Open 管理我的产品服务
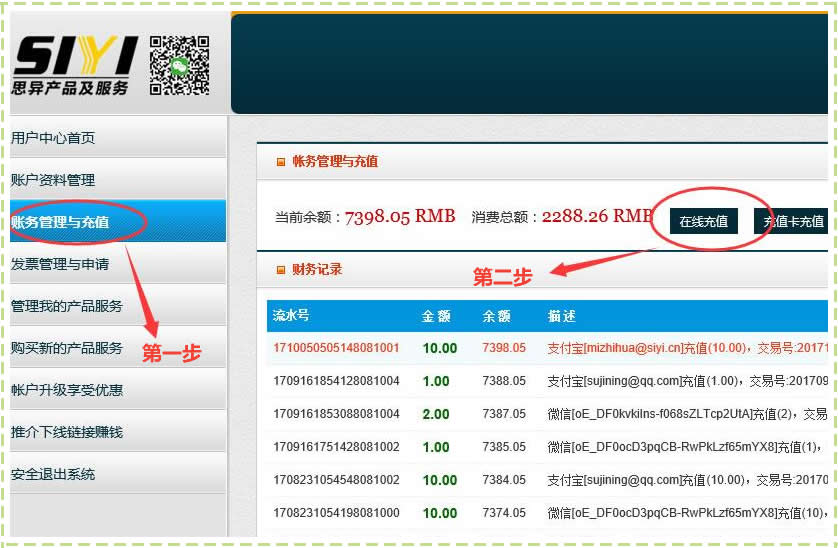Screen dimensions: 838x548 (67, 306)
